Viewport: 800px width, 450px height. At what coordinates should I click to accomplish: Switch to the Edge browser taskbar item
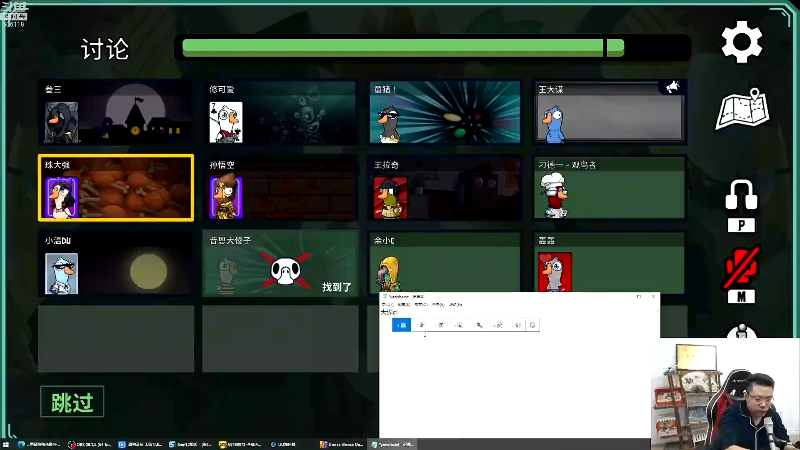(x=39, y=444)
